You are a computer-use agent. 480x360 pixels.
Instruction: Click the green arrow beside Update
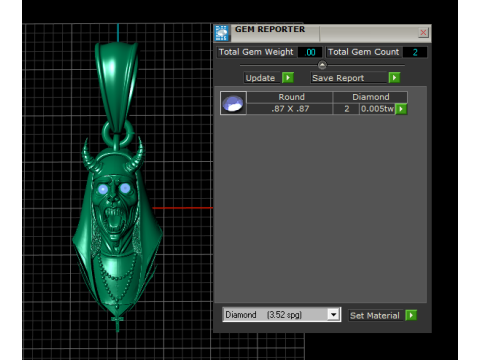coord(288,78)
